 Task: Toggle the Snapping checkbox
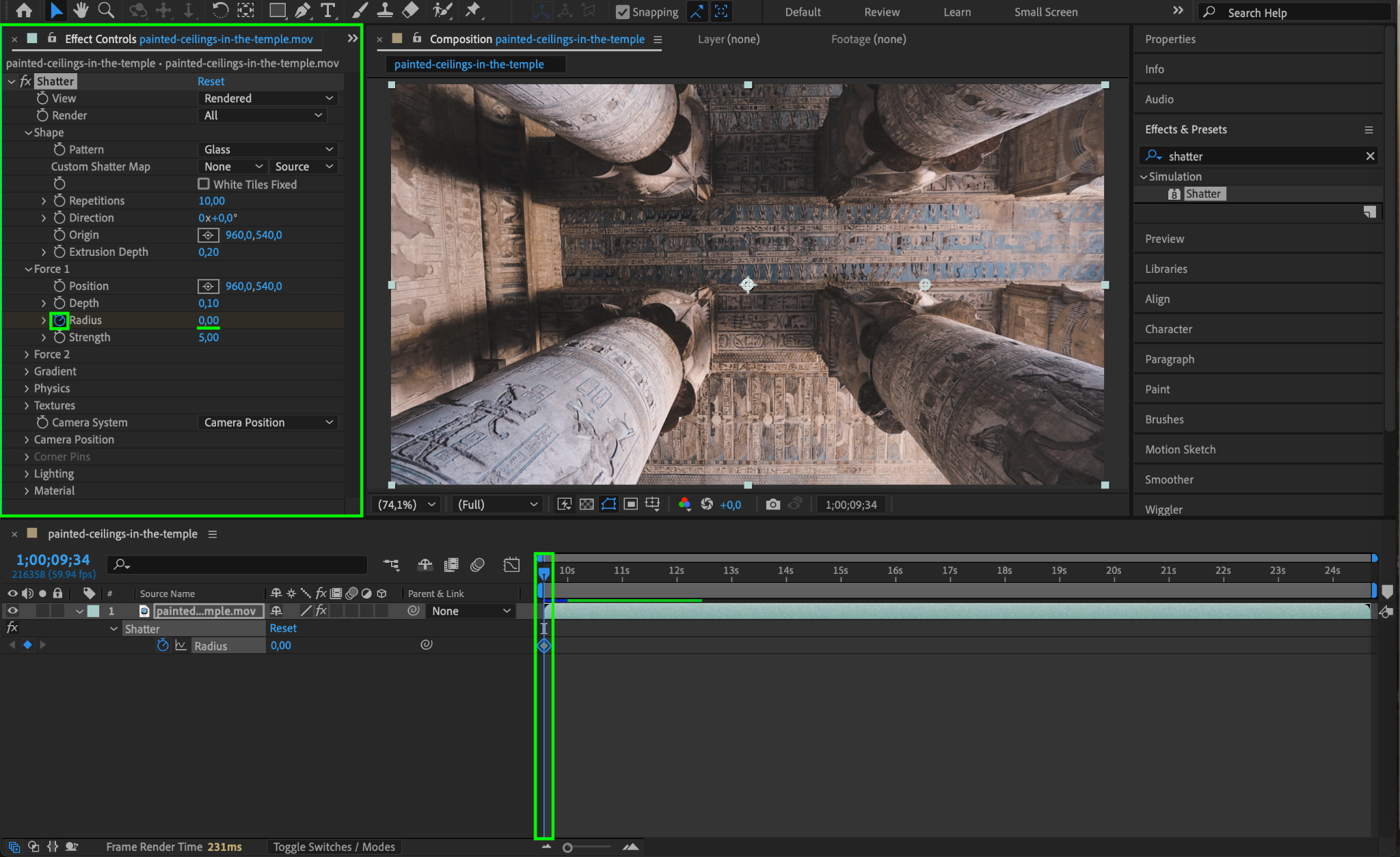[x=622, y=12]
